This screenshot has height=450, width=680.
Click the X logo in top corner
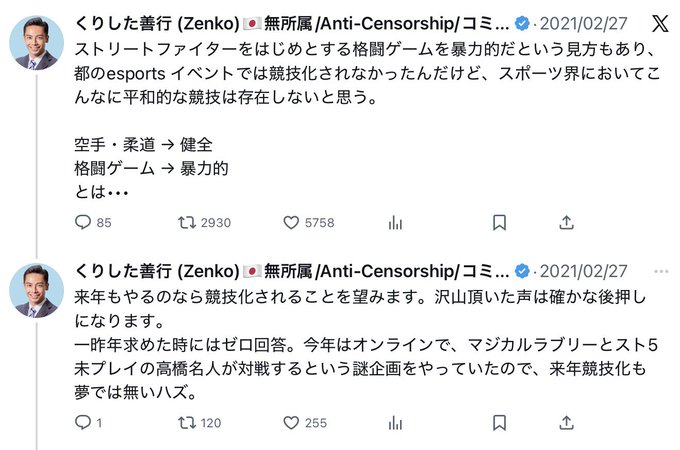661,24
